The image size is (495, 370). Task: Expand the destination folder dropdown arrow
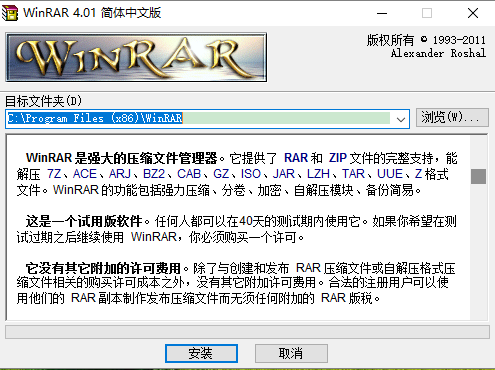point(401,119)
